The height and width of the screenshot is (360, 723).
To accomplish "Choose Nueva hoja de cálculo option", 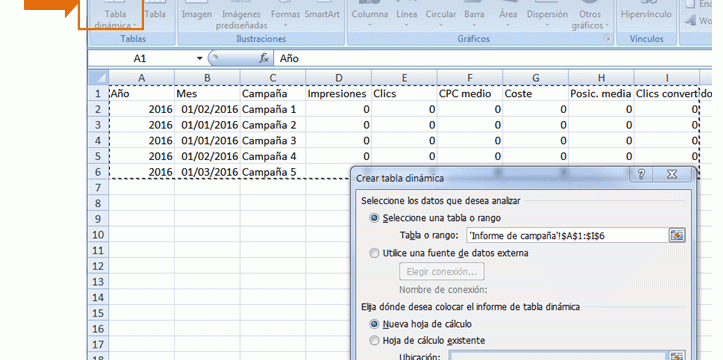I will 421,325.
